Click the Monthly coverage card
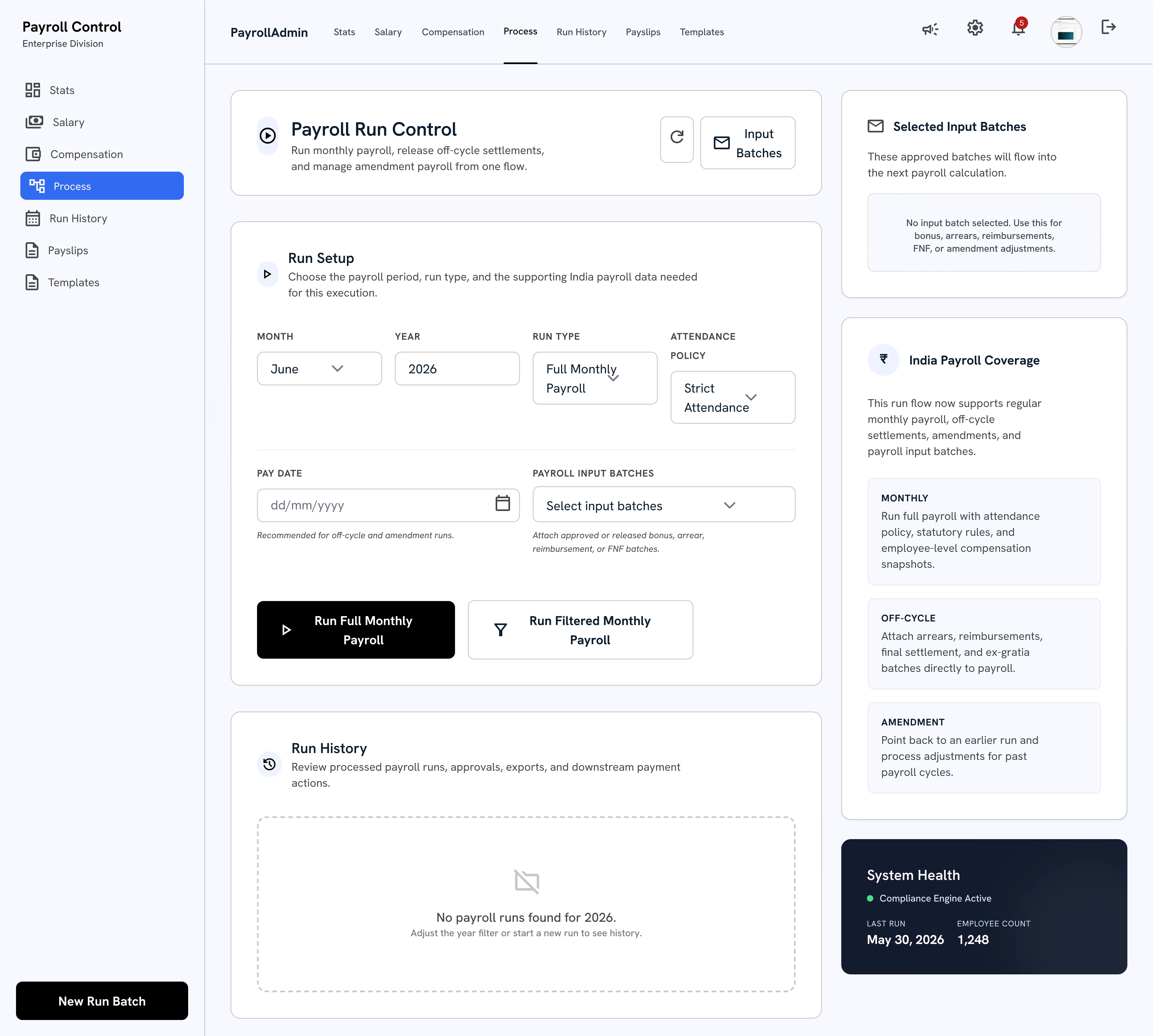Screen dimensions: 1153x1036 984,532
